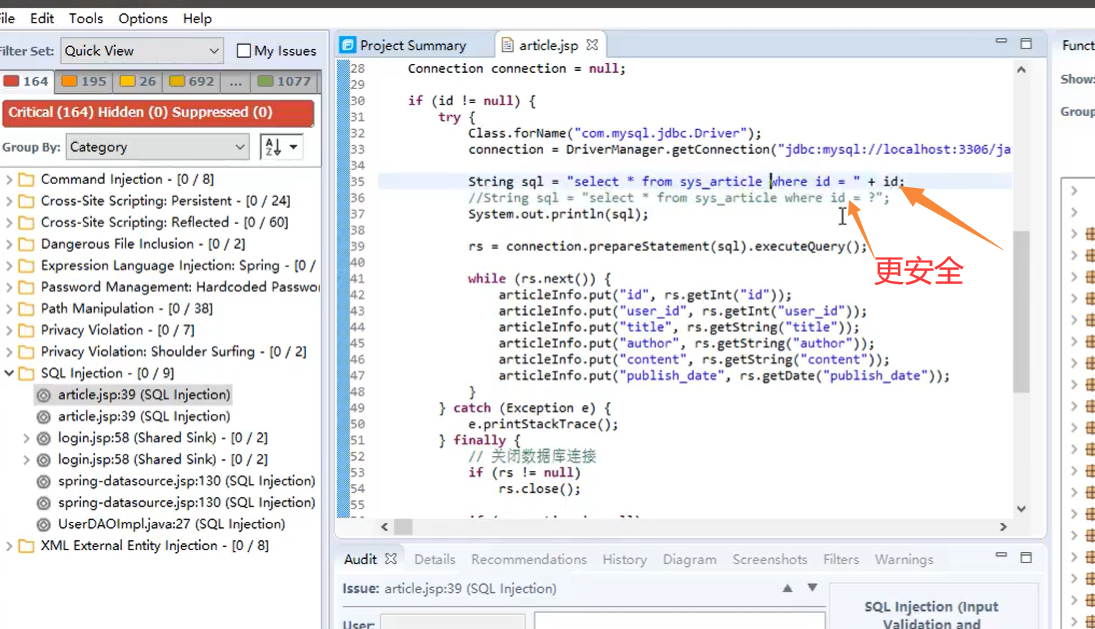Expand Cross-Site Scripting: Reflected category
Viewport: 1095px width, 629px height.
9,223
